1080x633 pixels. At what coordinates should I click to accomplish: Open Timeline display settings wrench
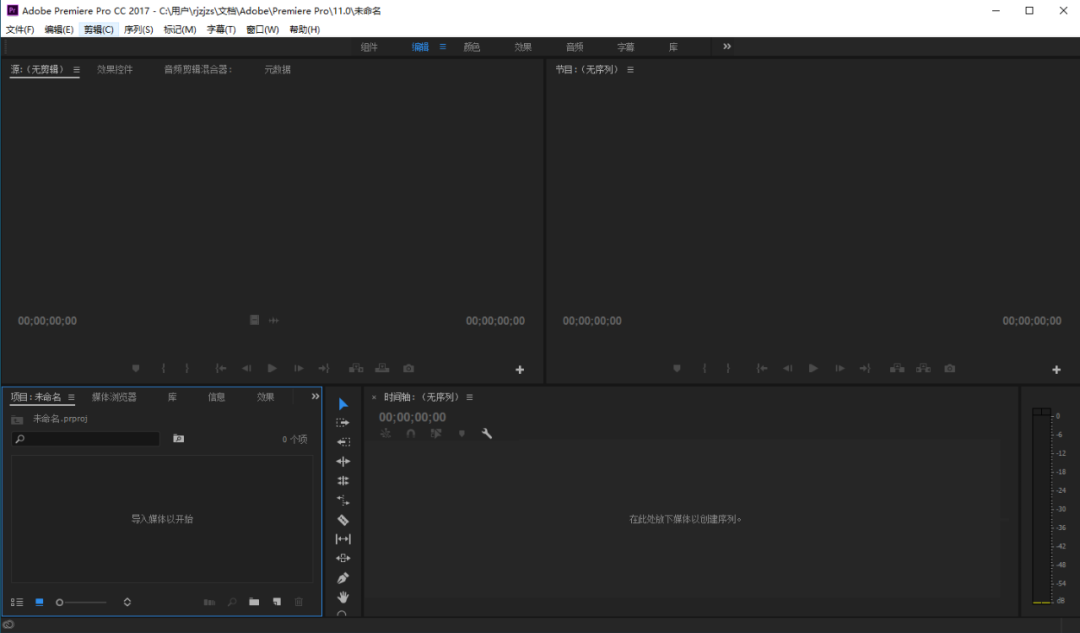[x=487, y=433]
